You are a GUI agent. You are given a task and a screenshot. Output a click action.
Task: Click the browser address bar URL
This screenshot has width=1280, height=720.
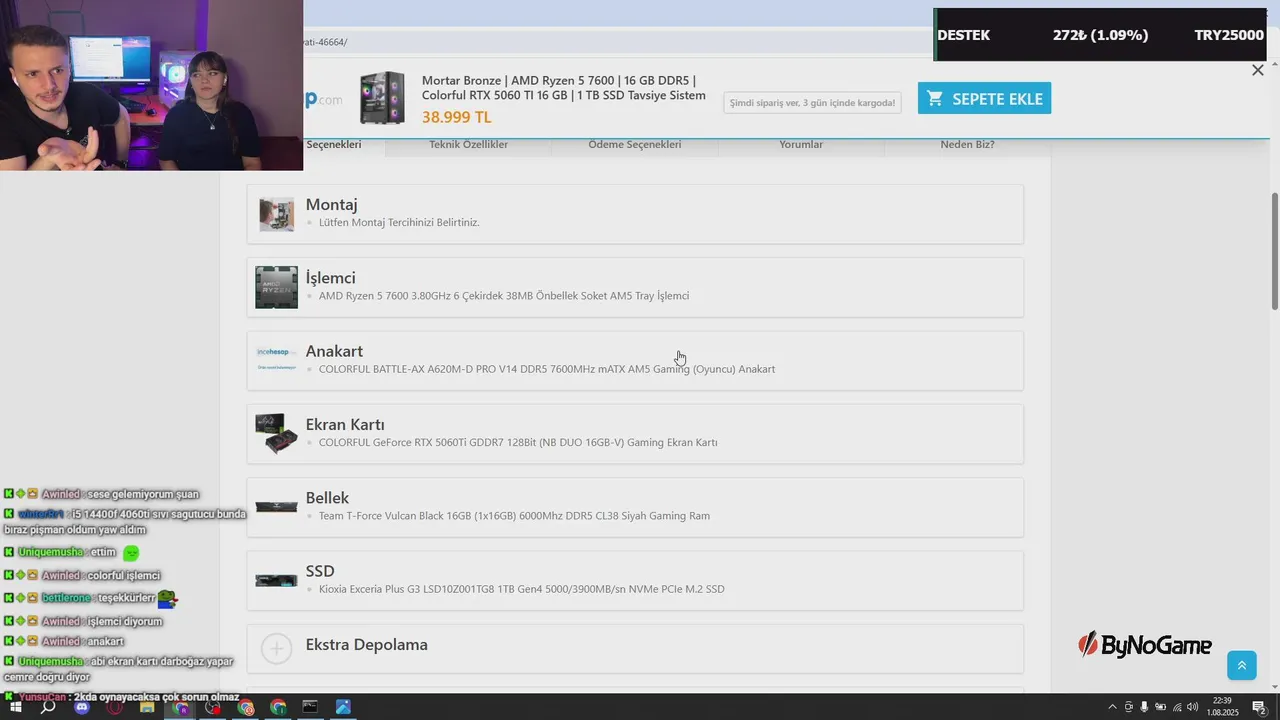(326, 42)
